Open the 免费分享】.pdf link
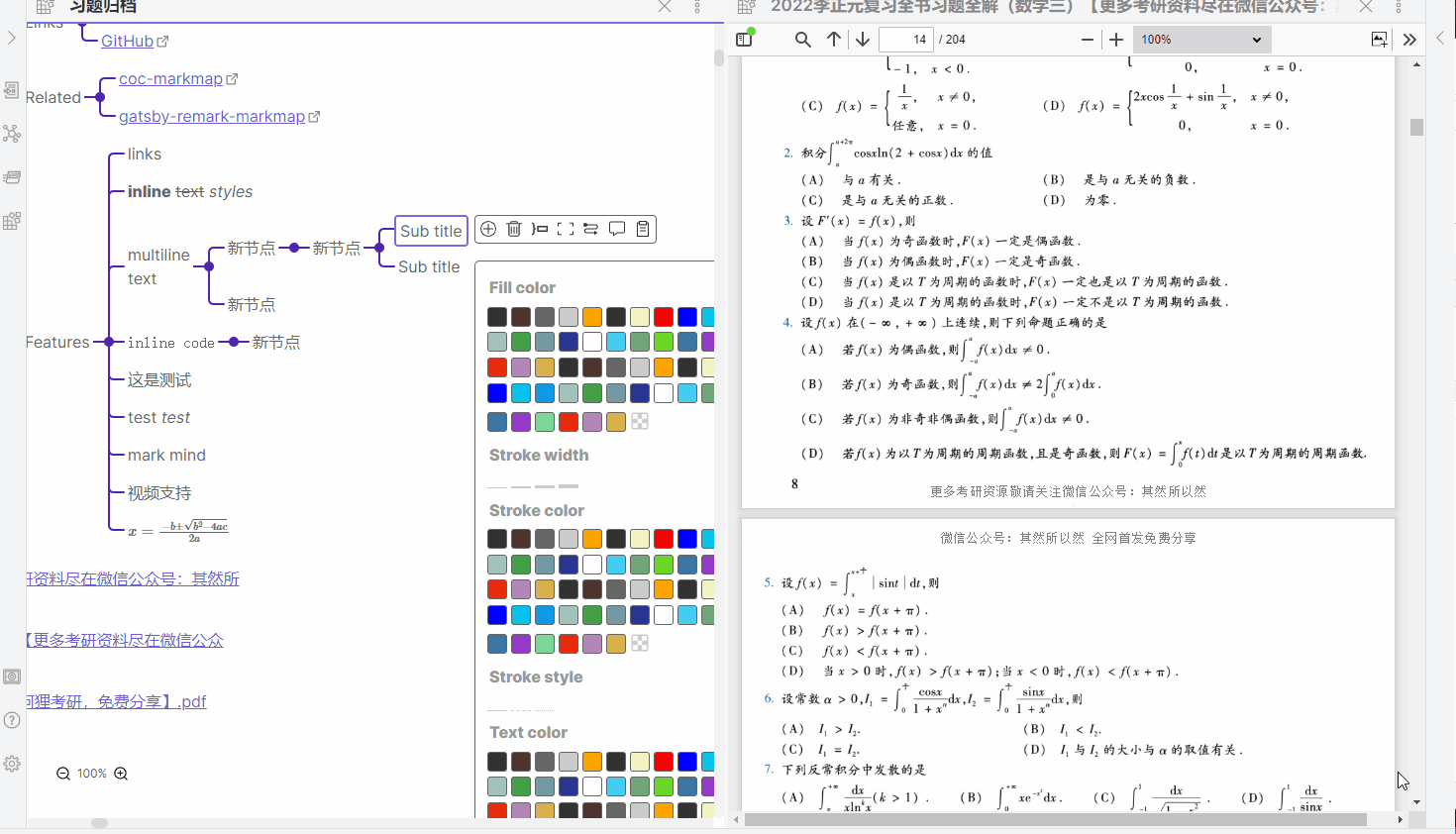 (117, 701)
